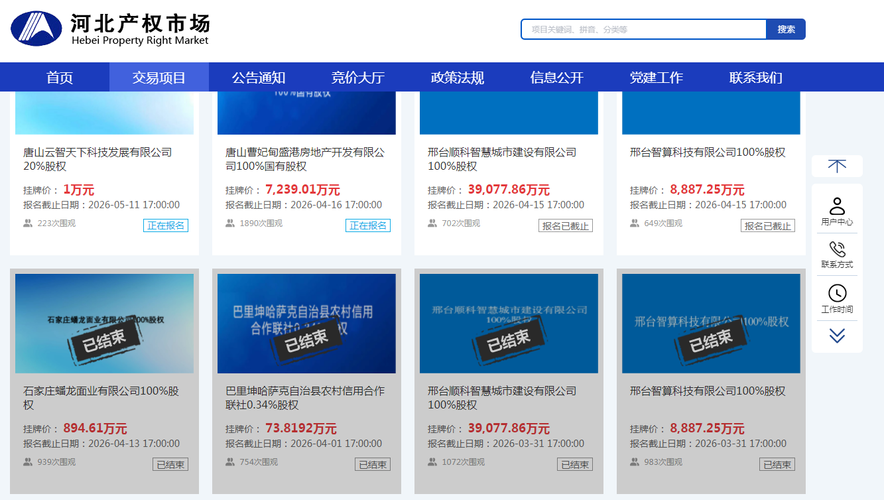Click 巴里坤哈萨克自治县 project thumbnail image

(307, 324)
